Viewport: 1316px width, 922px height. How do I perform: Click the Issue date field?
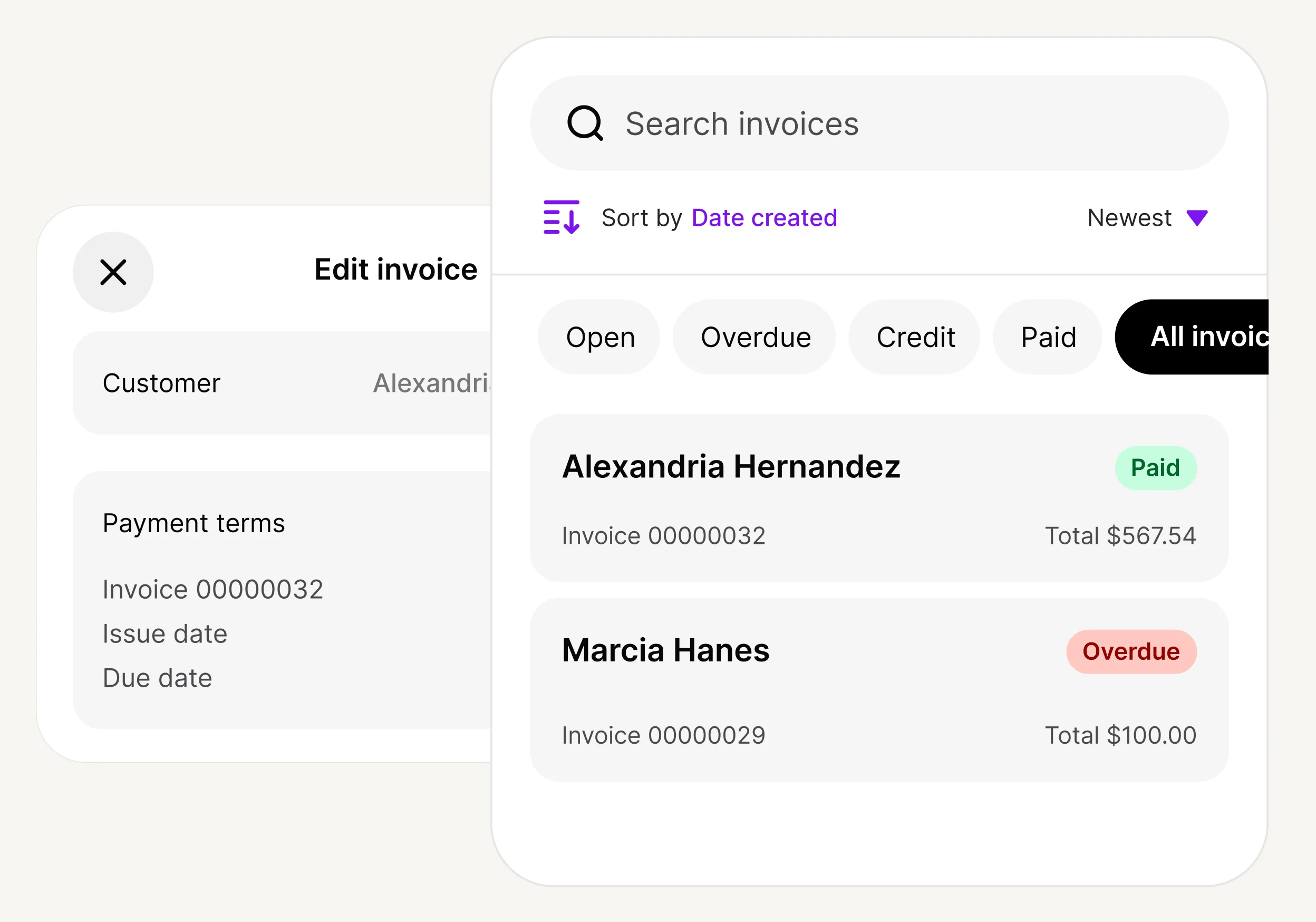point(165,633)
